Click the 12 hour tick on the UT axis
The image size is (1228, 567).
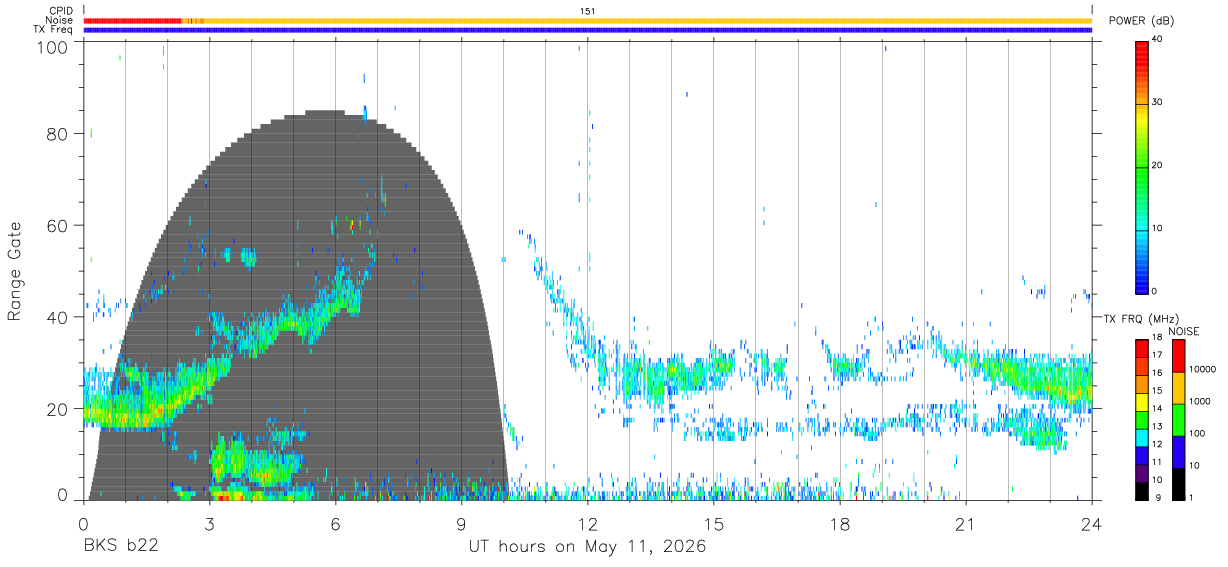587,523
